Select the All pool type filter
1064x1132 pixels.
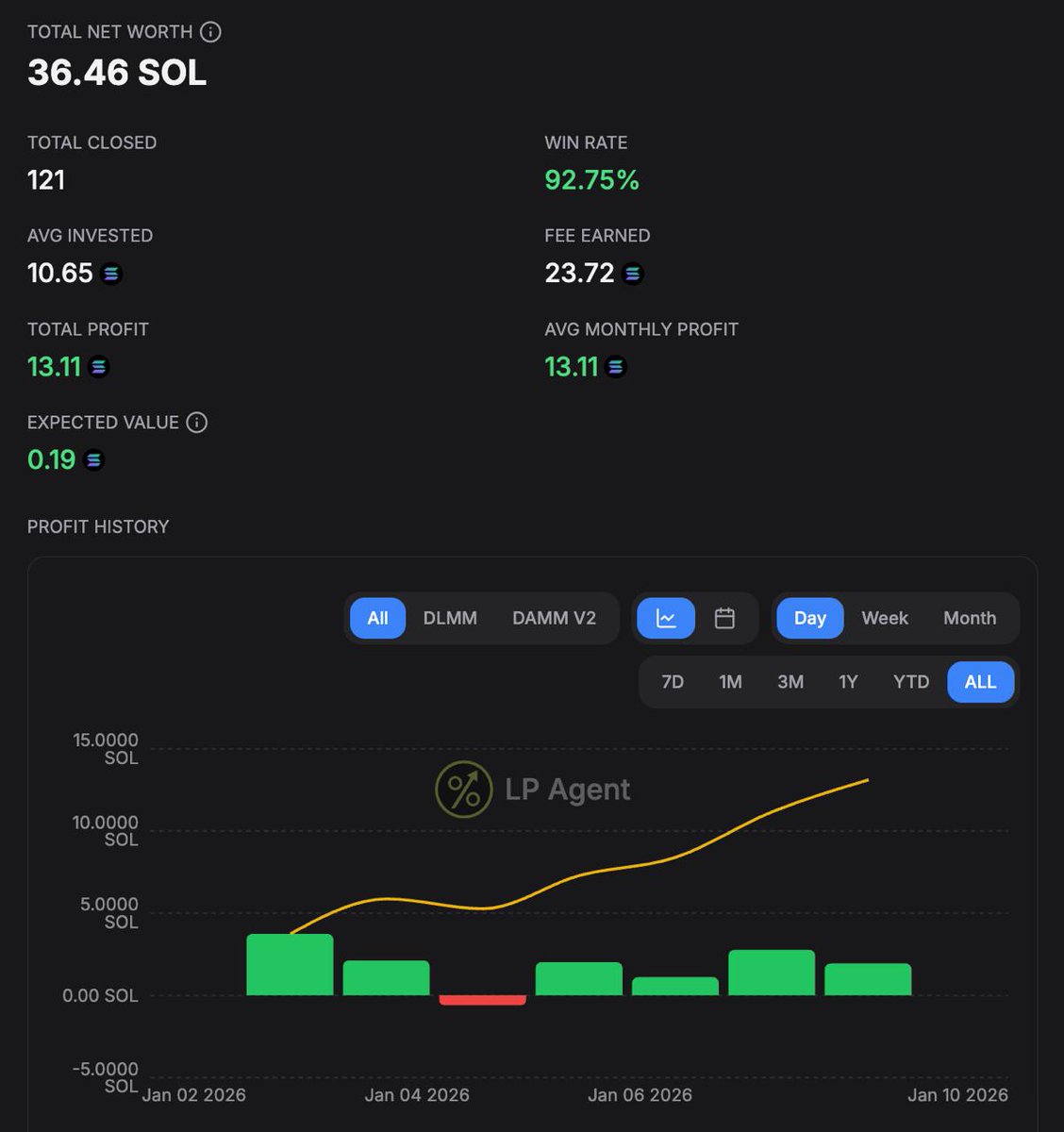point(377,618)
